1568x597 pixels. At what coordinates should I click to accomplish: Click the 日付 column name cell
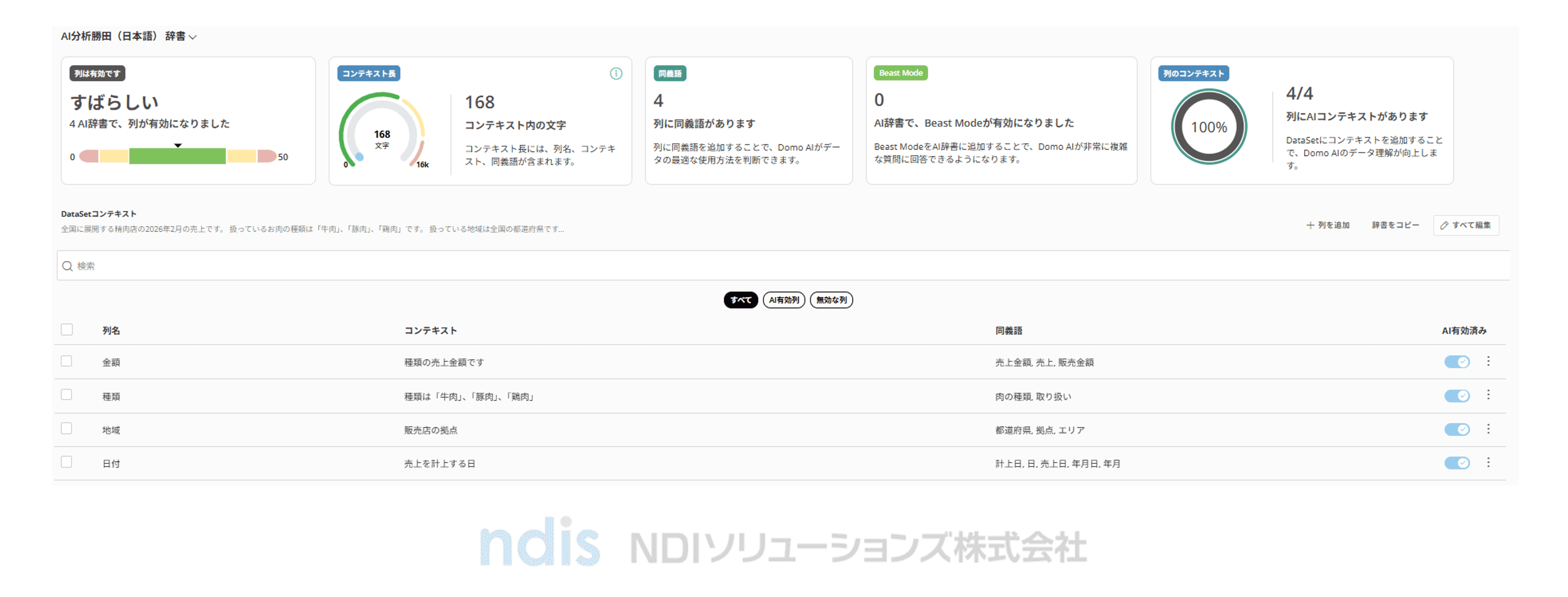(111, 464)
